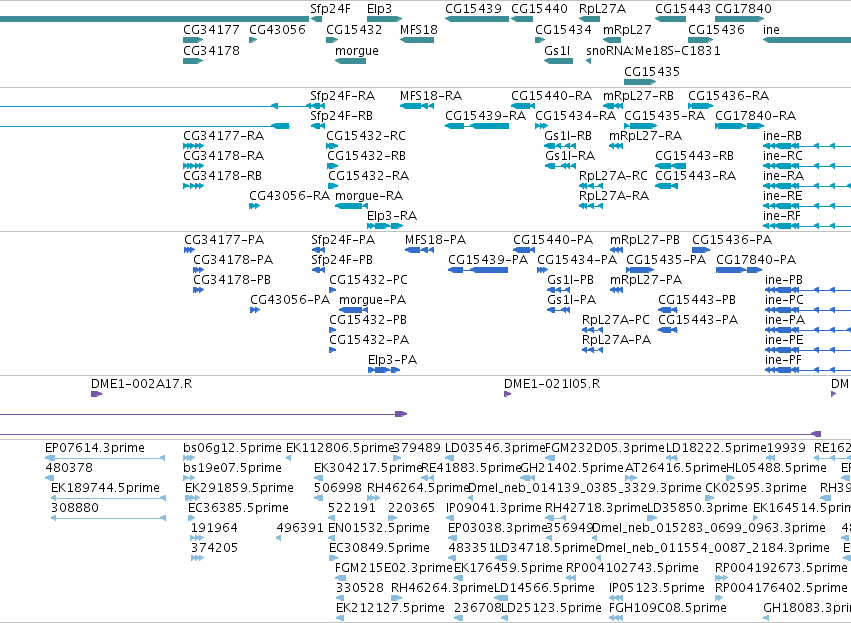Click the Elp3-RA transcript glyph
Image resolution: width=851 pixels, height=623 pixels.
point(385,226)
